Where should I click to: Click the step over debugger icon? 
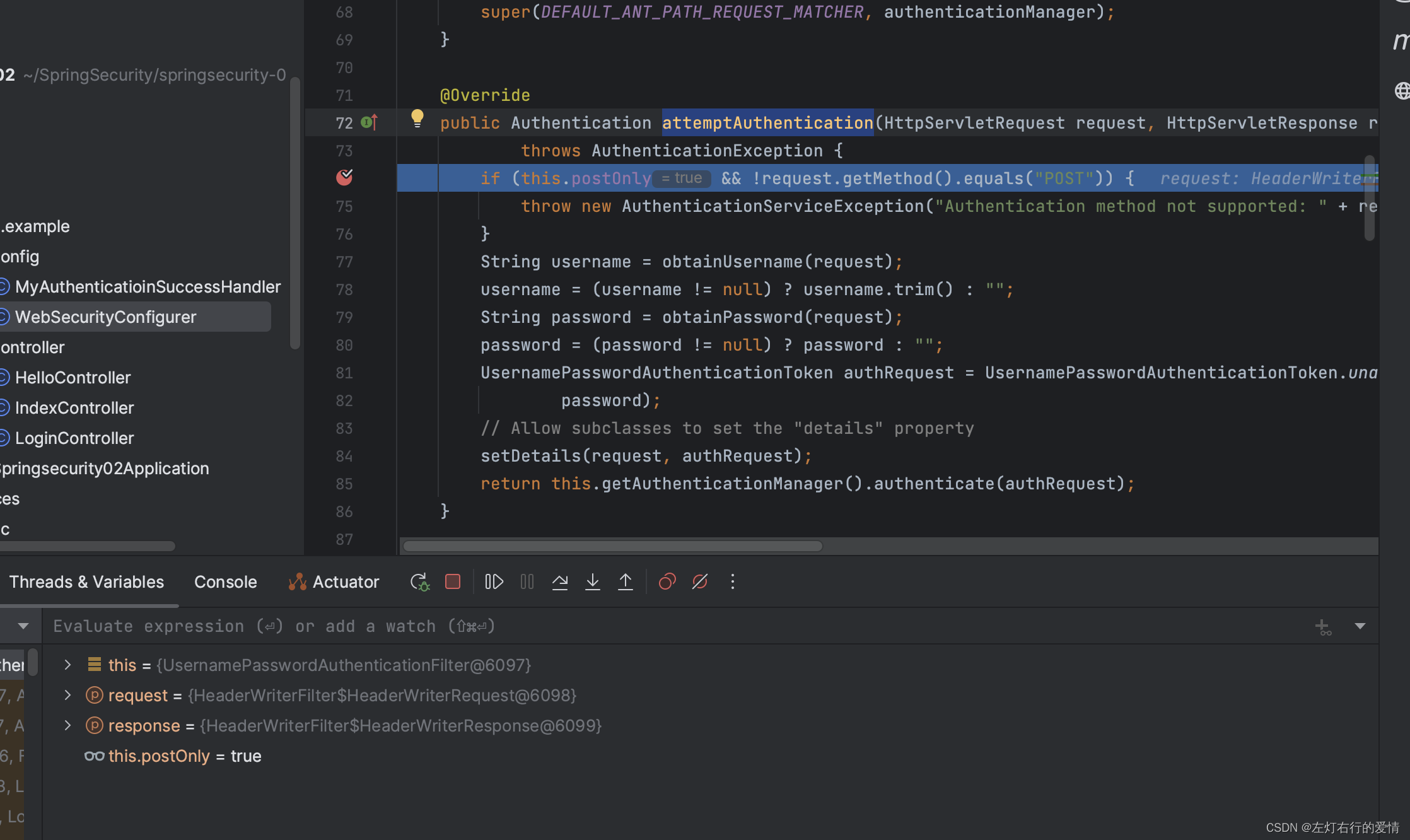click(x=560, y=580)
